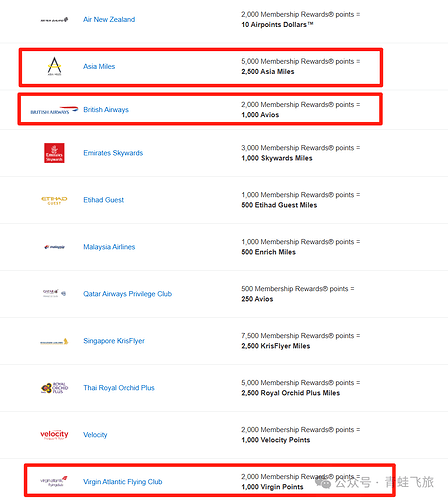Image resolution: width=448 pixels, height=500 pixels.
Task: Click the Air New Zealand logo
Action: tap(54, 20)
